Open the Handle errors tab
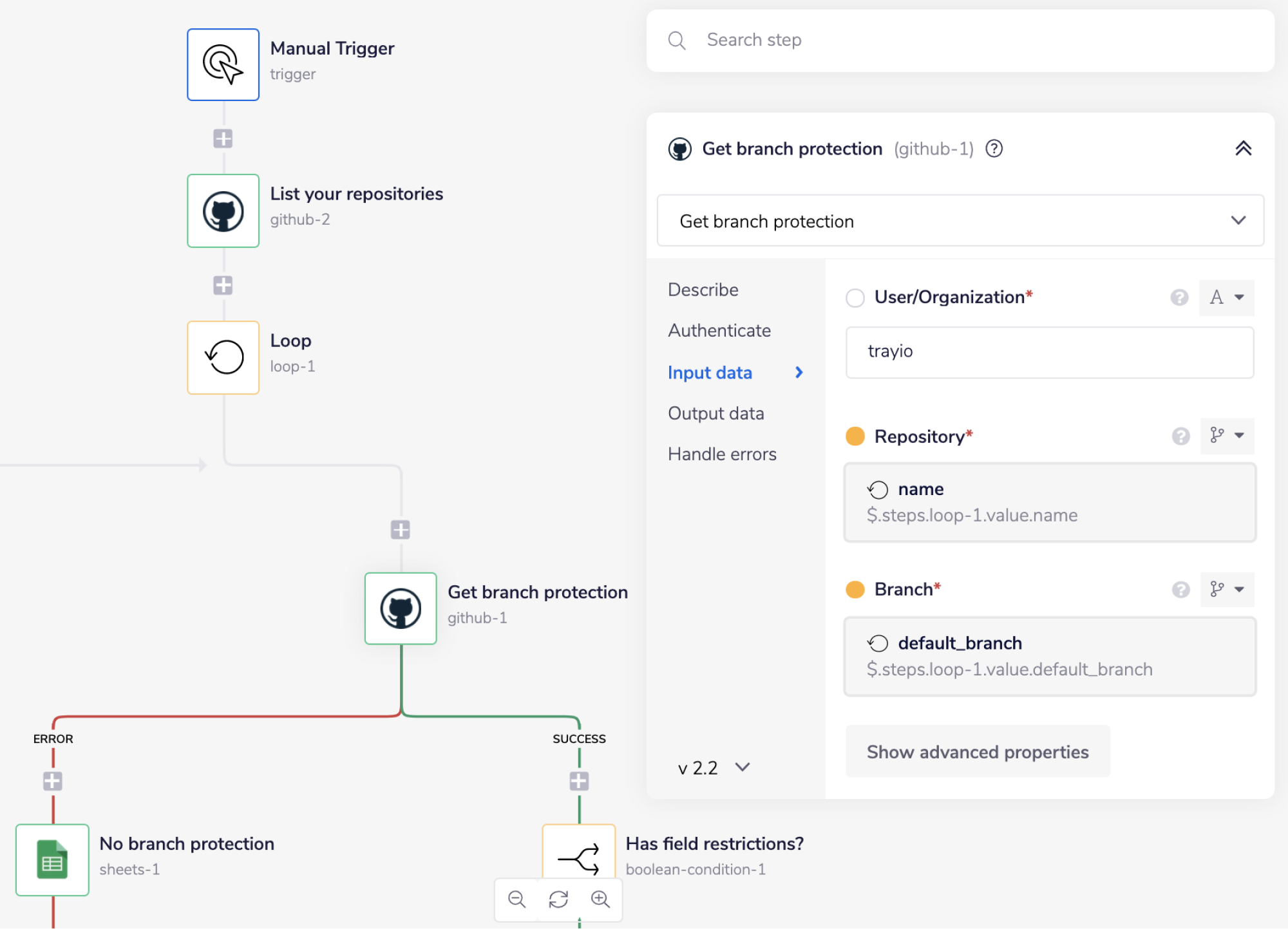This screenshot has height=929, width=1288. pyautogui.click(x=722, y=454)
